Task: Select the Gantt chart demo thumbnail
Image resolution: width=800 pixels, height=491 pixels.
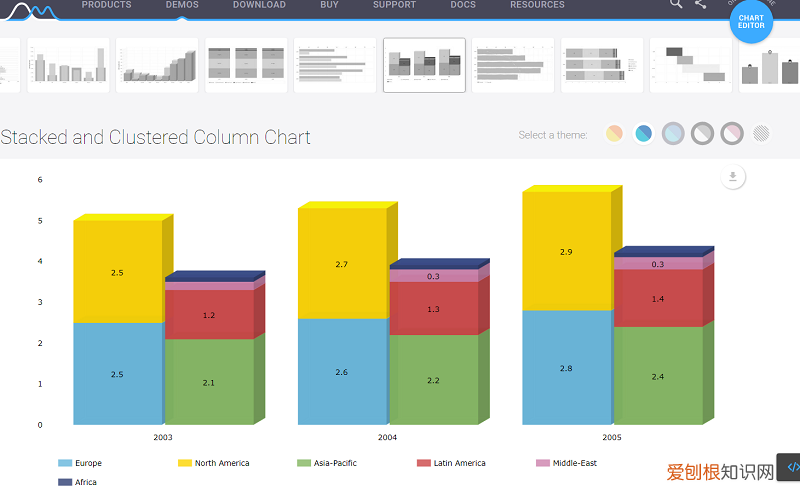Action: point(691,65)
